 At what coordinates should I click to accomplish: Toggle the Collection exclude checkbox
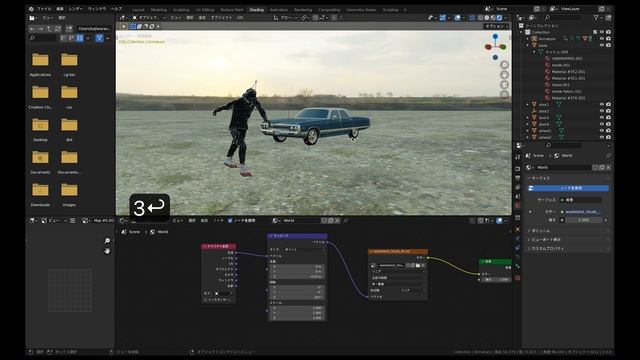click(595, 32)
